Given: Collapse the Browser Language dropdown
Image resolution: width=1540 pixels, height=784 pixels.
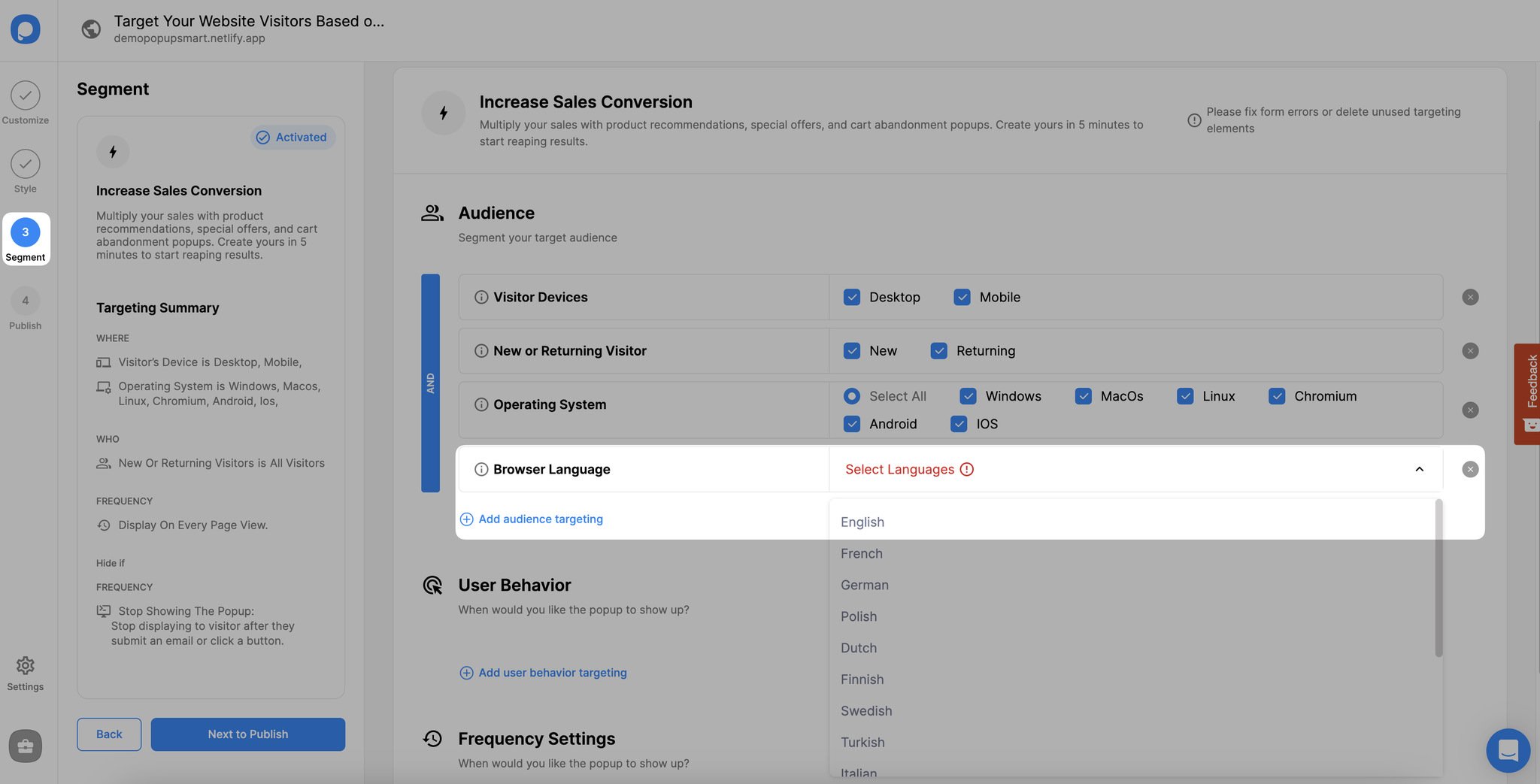Looking at the screenshot, I should [1420, 469].
